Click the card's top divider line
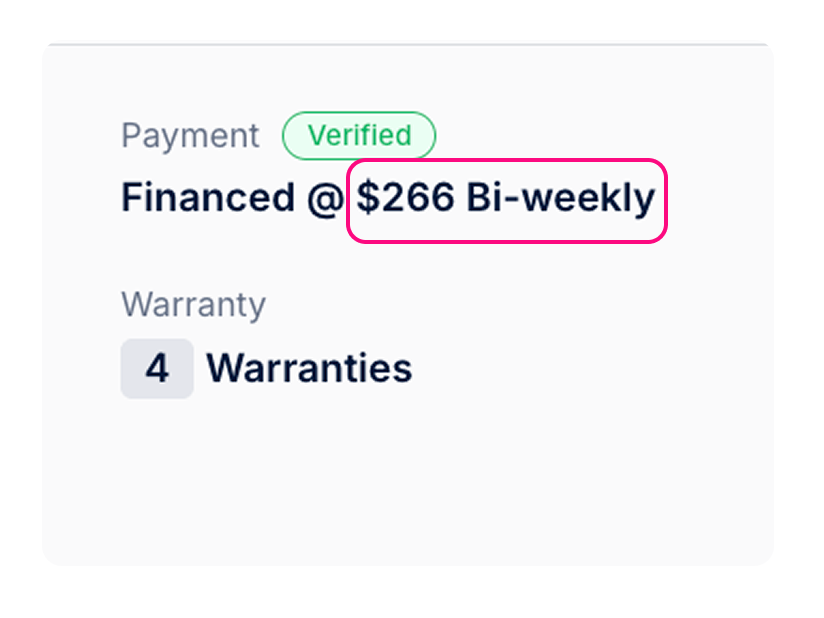Image resolution: width=824 pixels, height=618 pixels. point(408,44)
